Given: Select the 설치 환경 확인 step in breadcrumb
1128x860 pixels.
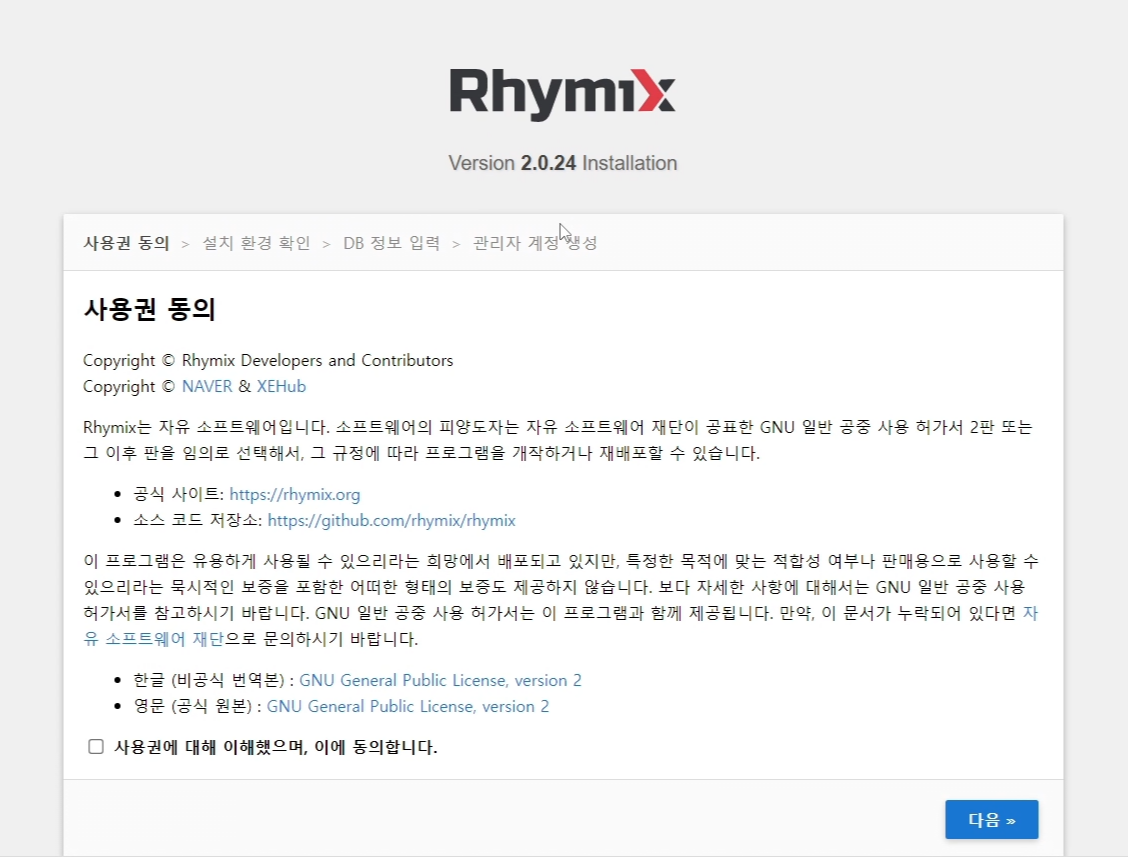Looking at the screenshot, I should coord(256,243).
